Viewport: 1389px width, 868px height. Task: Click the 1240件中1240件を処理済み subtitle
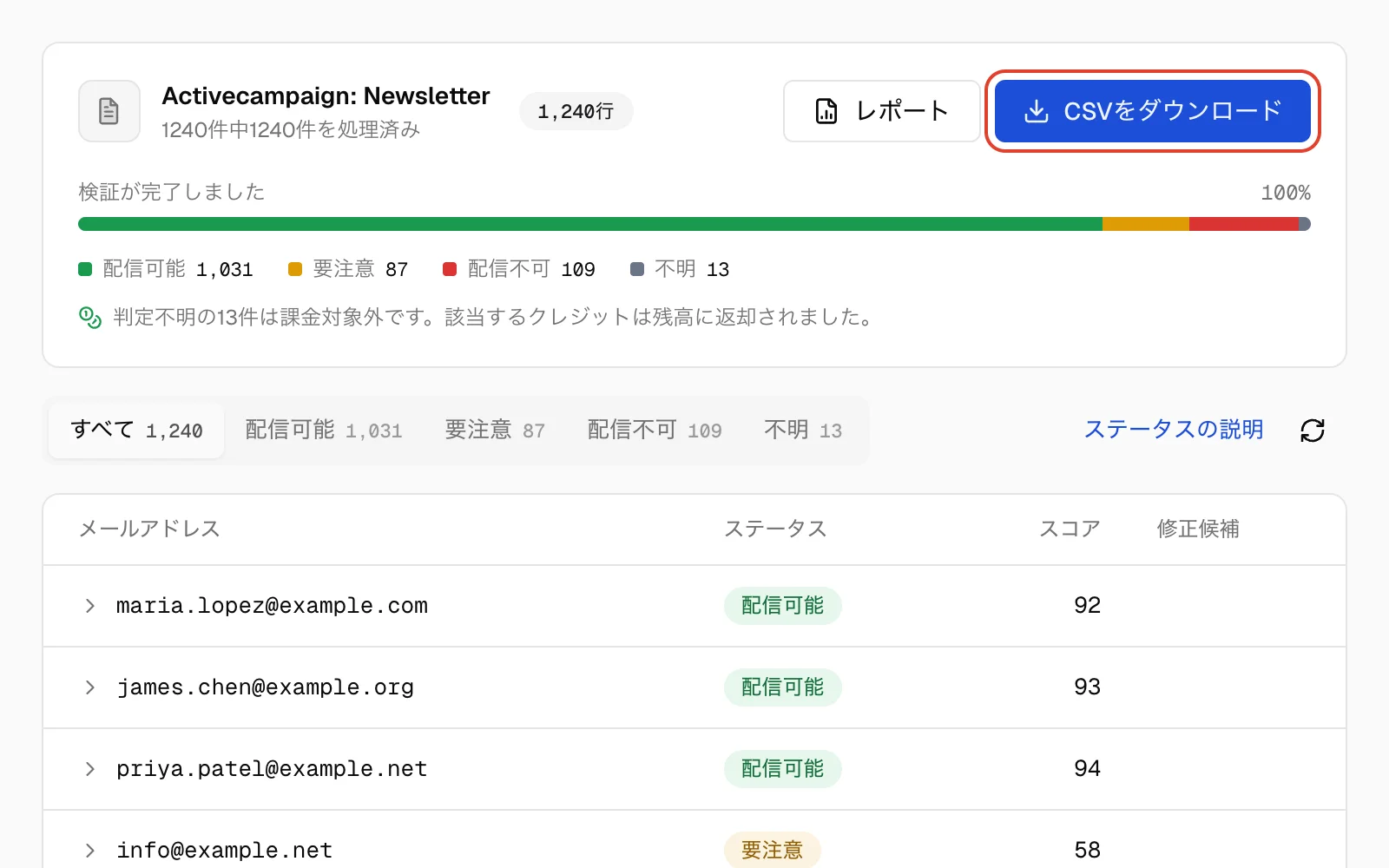point(291,129)
